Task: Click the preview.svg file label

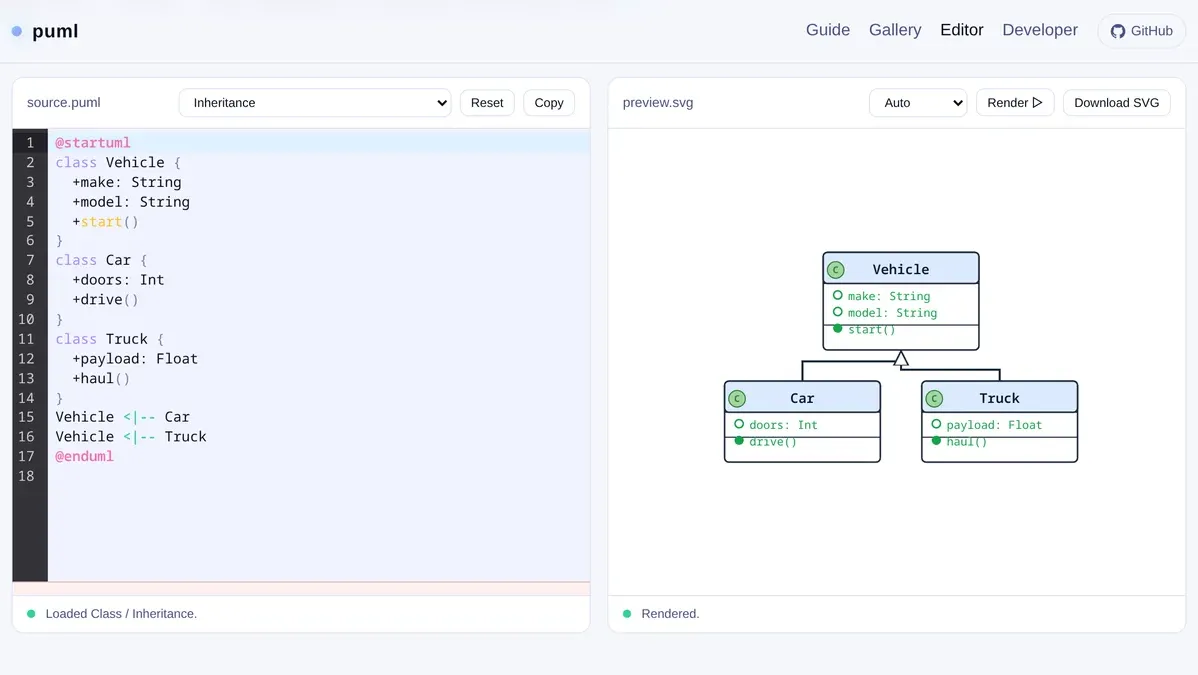Action: click(658, 102)
